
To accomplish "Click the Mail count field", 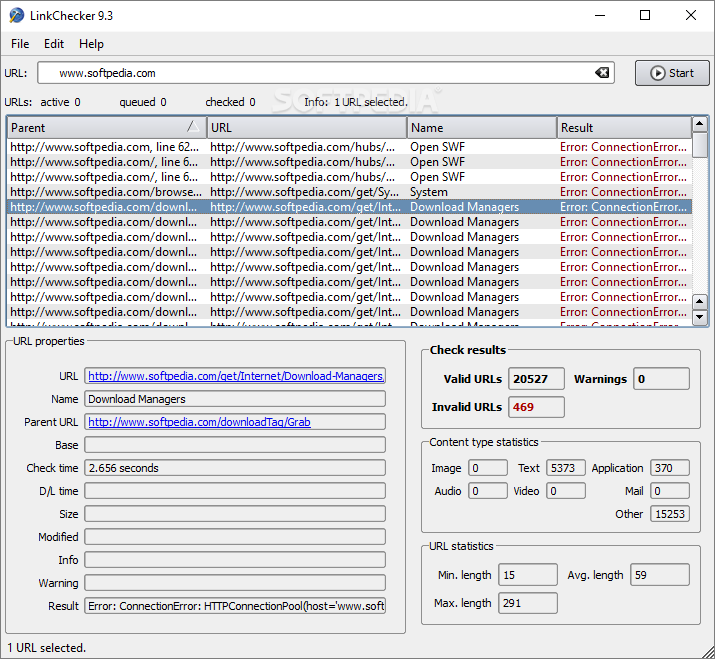I will pyautogui.click(x=670, y=491).
